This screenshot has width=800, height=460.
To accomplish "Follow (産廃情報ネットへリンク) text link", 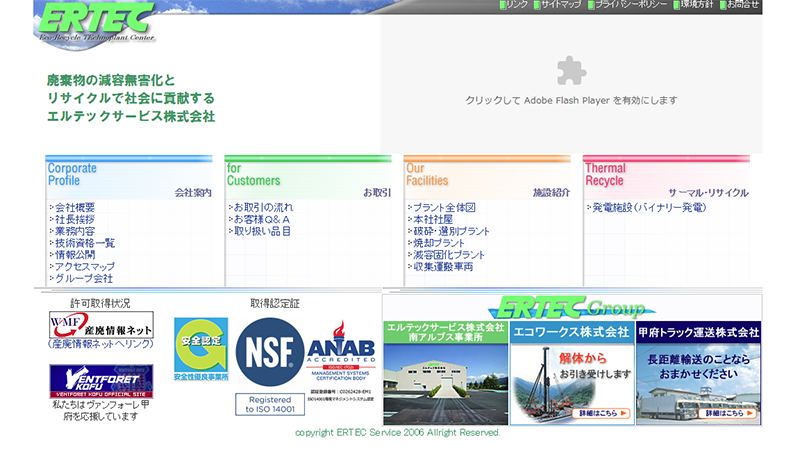I will pos(101,344).
